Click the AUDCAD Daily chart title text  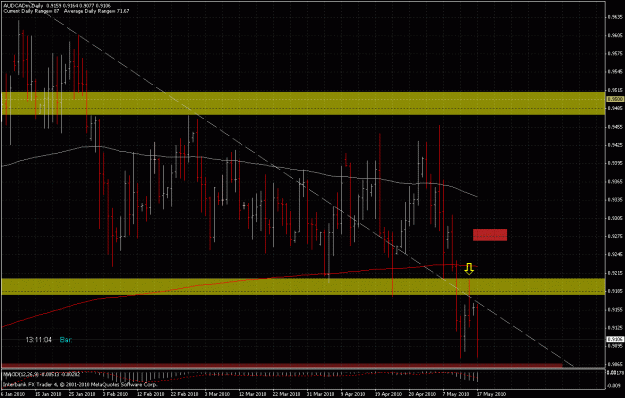pos(58,6)
